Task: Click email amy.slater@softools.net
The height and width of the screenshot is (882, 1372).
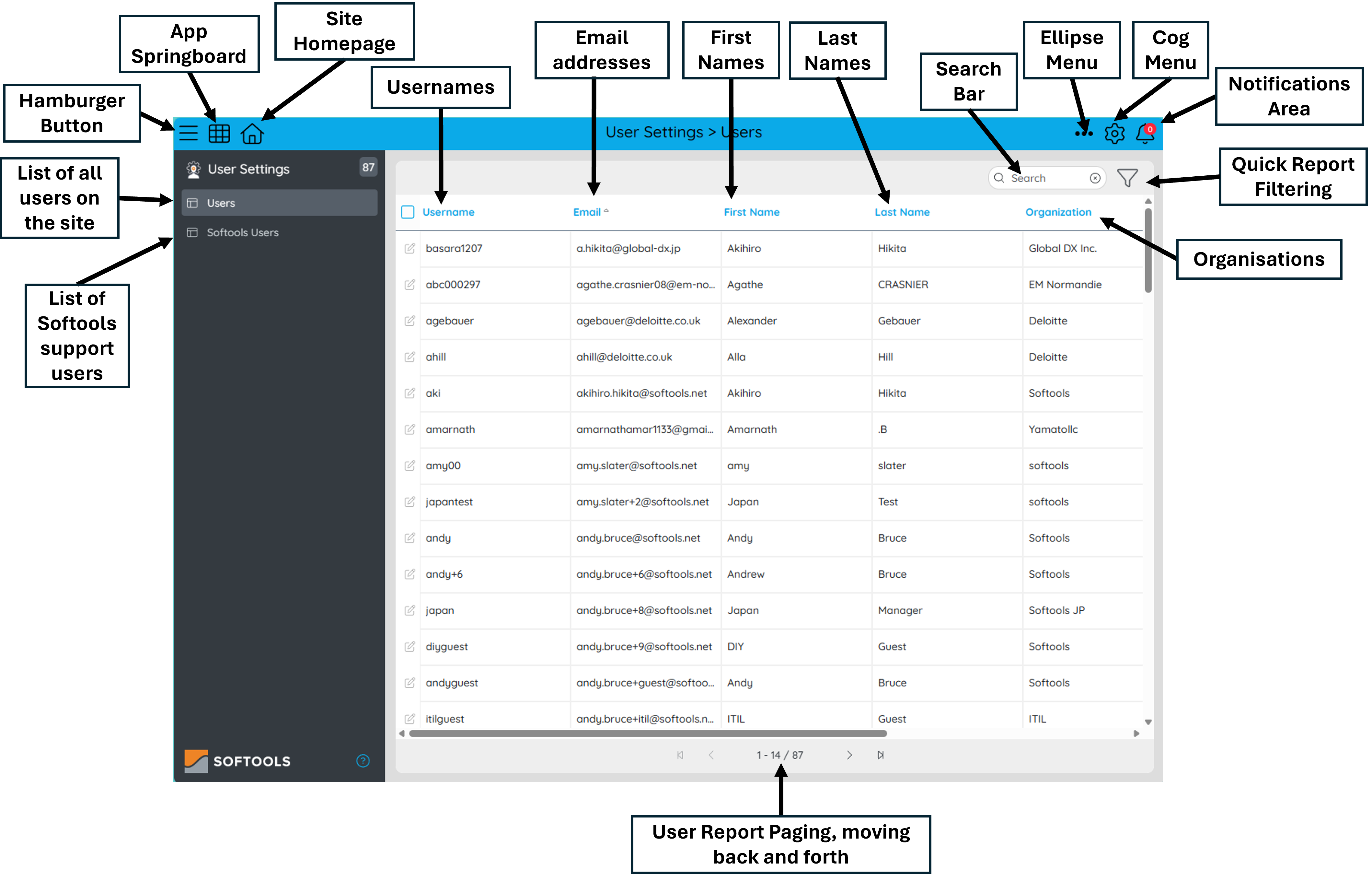Action: pyautogui.click(x=637, y=465)
